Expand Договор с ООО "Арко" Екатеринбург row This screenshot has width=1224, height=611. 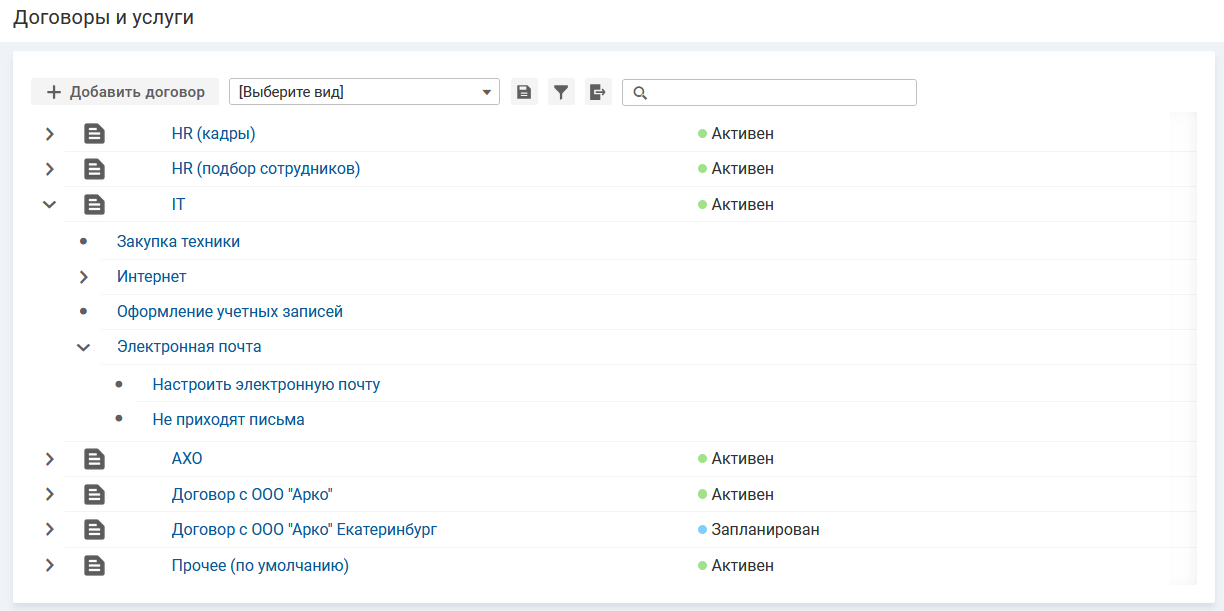49,530
